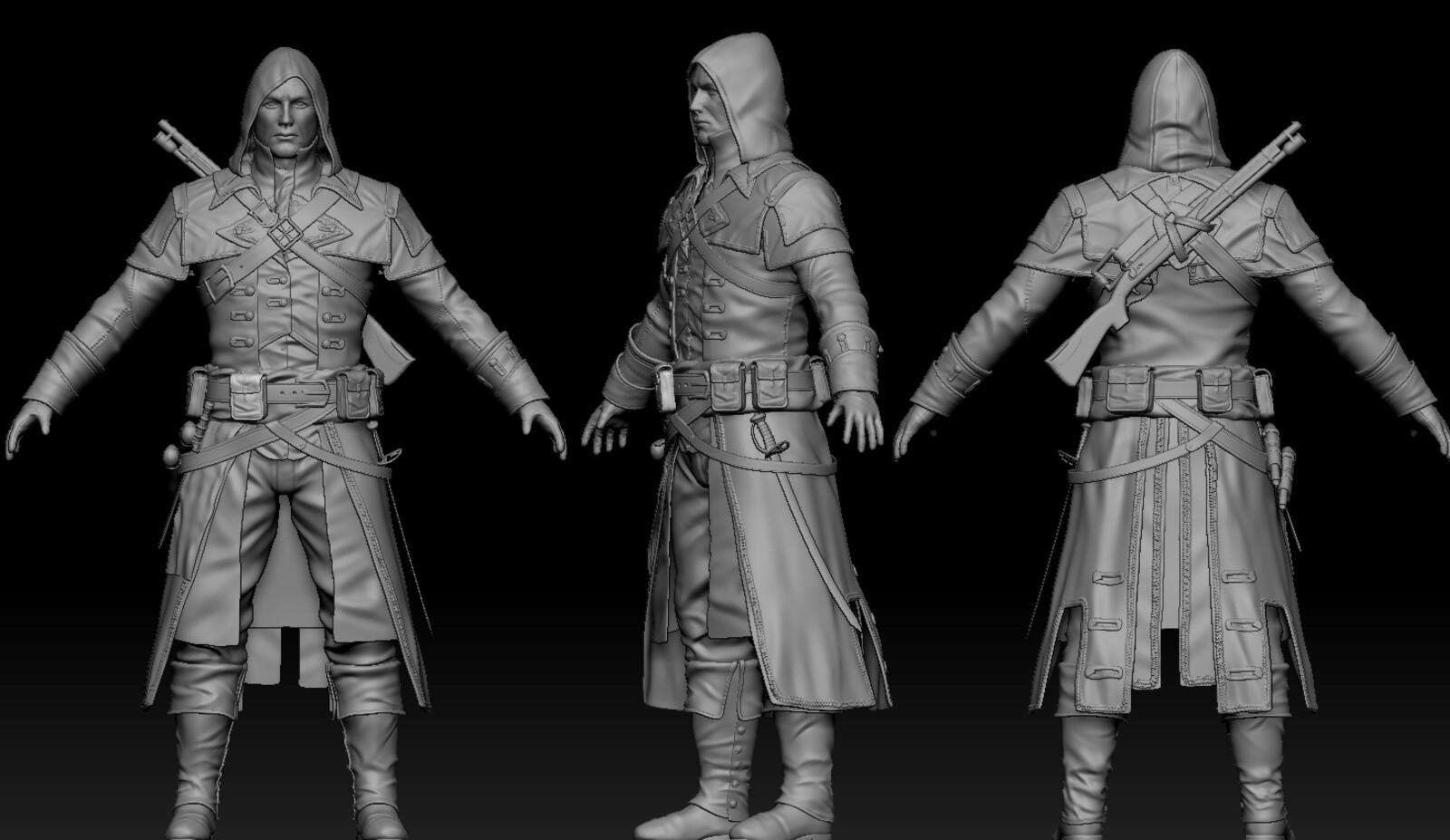Image resolution: width=1450 pixels, height=840 pixels.
Task: Click the front-view hooded character model
Action: (286, 444)
